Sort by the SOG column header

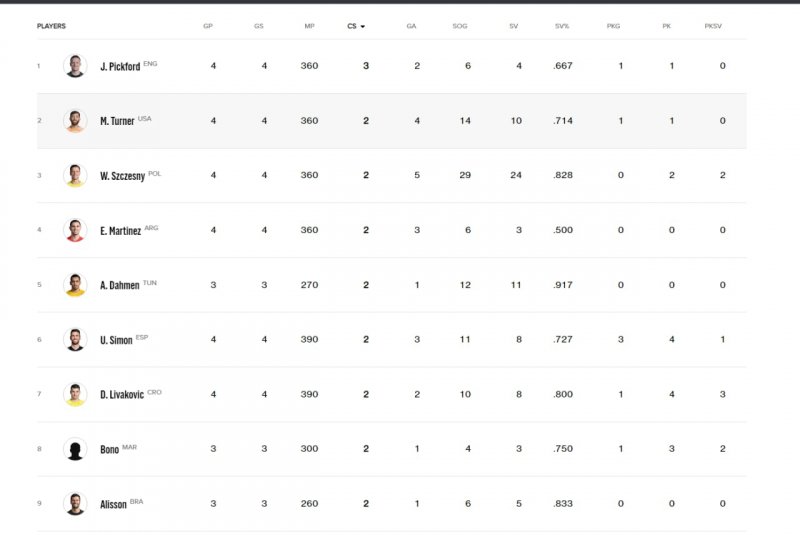[460, 26]
